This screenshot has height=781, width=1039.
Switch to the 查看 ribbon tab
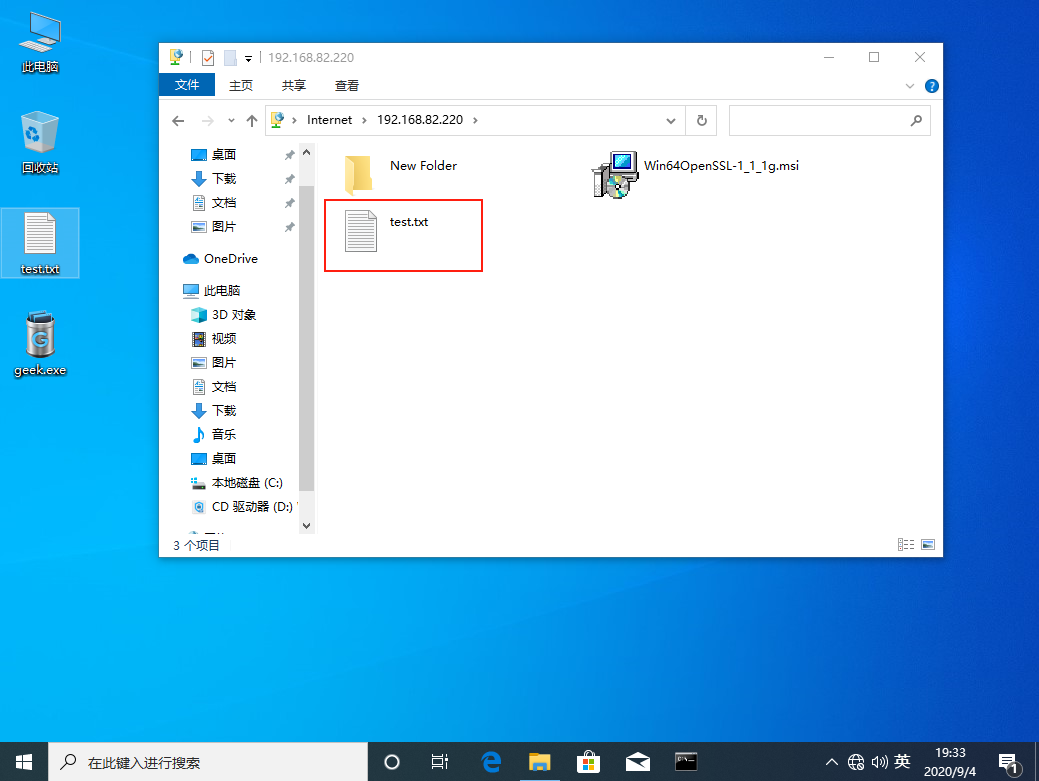pyautogui.click(x=347, y=85)
